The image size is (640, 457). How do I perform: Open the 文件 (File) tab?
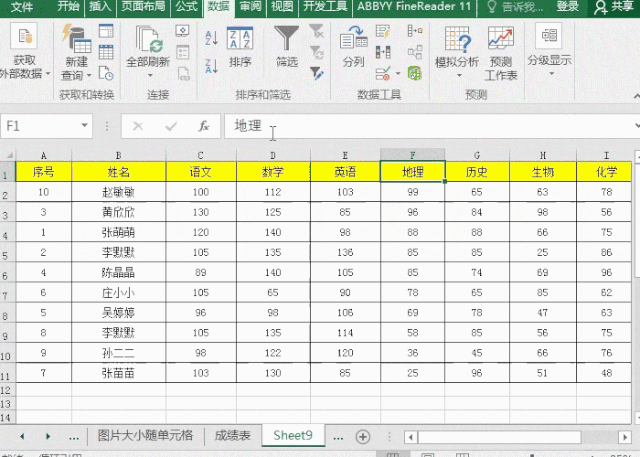(21, 7)
